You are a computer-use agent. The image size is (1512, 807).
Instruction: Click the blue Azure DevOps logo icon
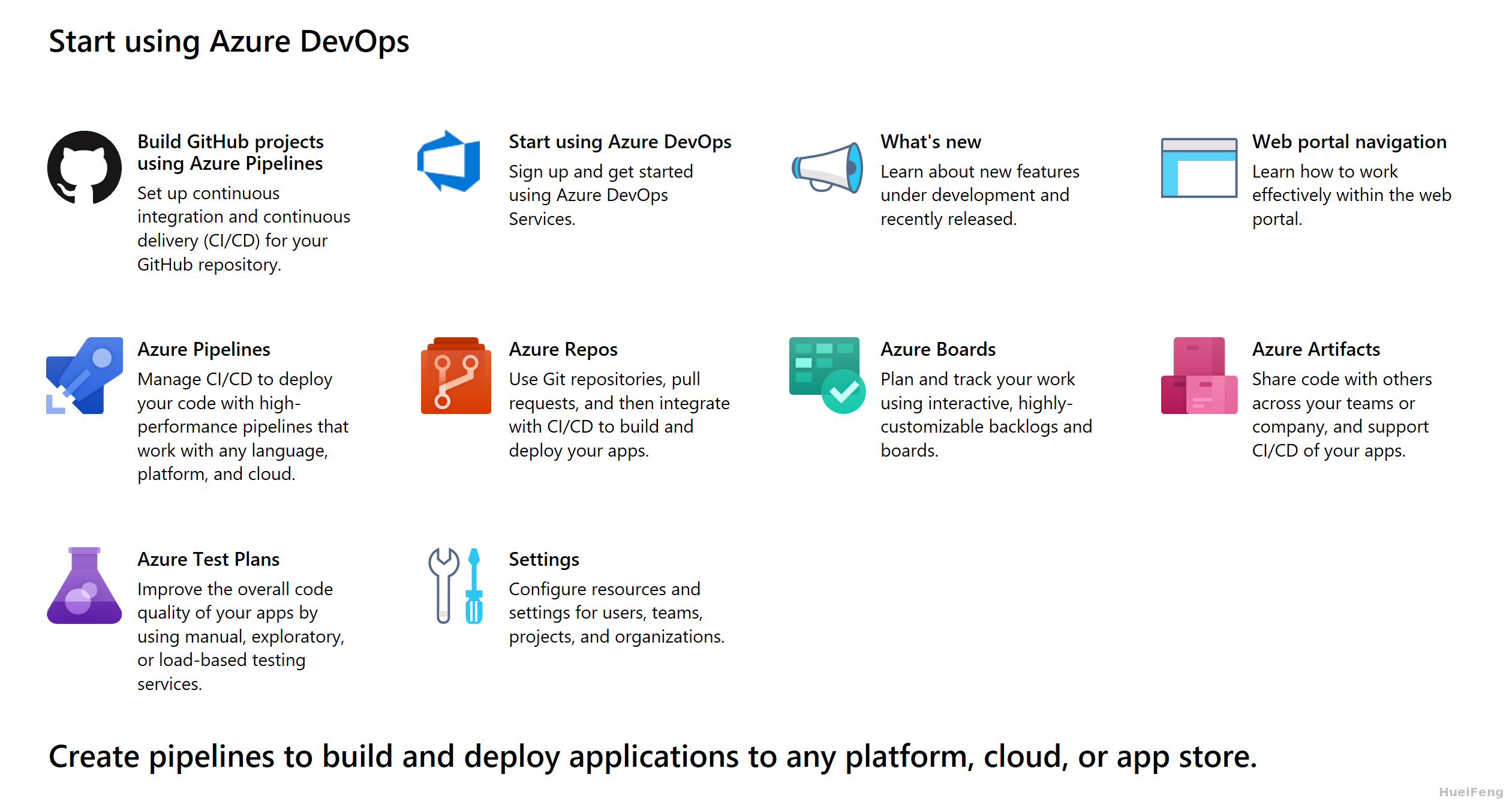tap(449, 161)
